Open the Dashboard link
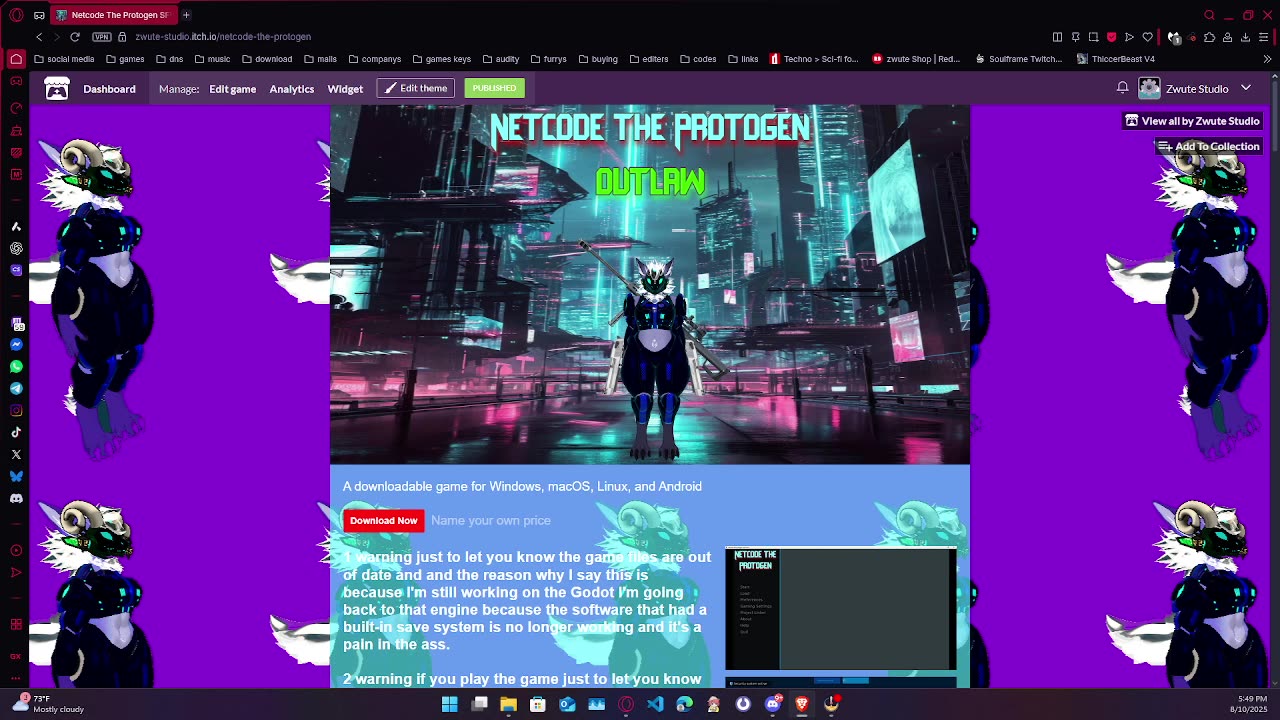Viewport: 1280px width, 720px height. 109,89
